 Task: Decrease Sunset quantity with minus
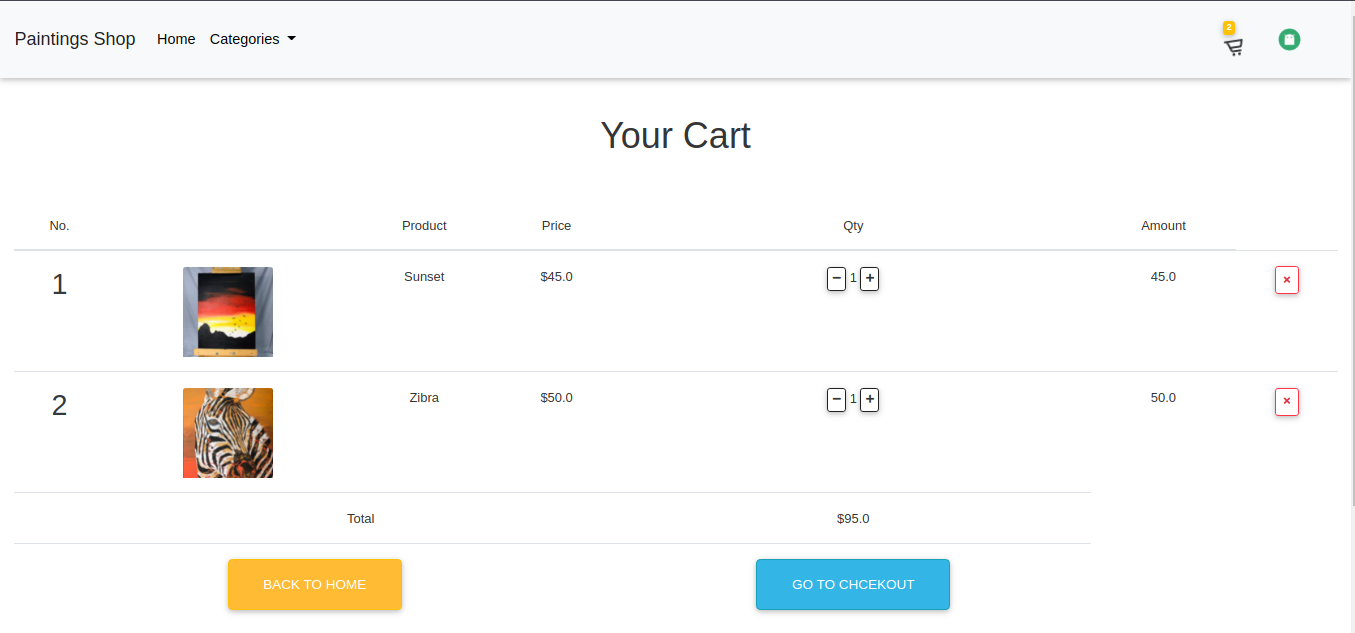(836, 279)
